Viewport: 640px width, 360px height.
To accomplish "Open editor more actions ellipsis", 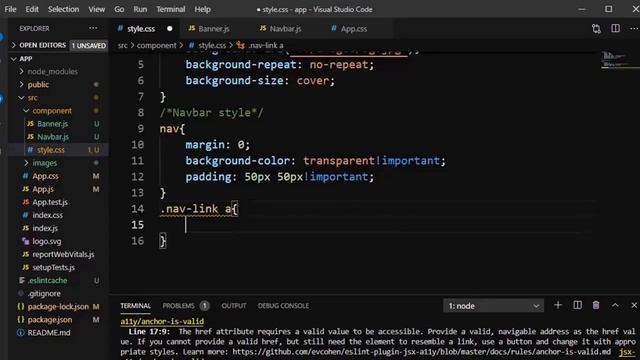I will coord(633,29).
